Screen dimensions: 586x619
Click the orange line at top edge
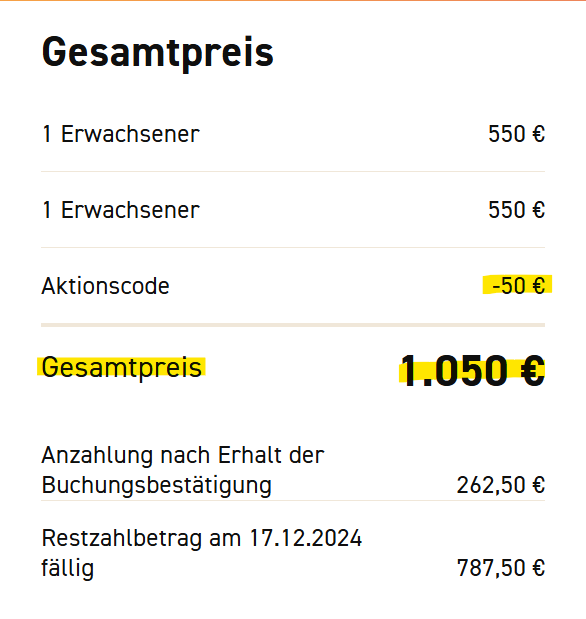pos(293,0)
